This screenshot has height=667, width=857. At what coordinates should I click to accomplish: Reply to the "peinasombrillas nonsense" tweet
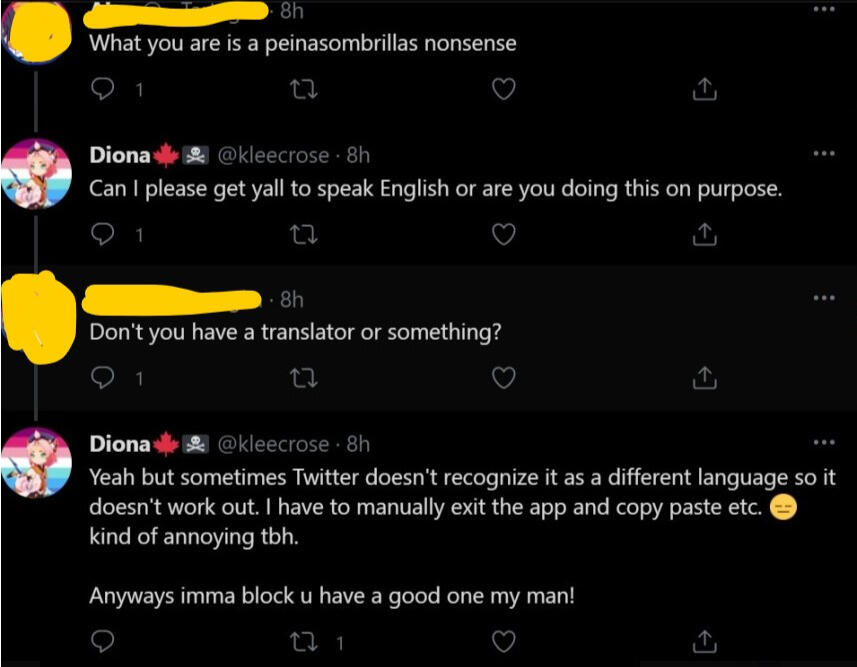[x=103, y=90]
